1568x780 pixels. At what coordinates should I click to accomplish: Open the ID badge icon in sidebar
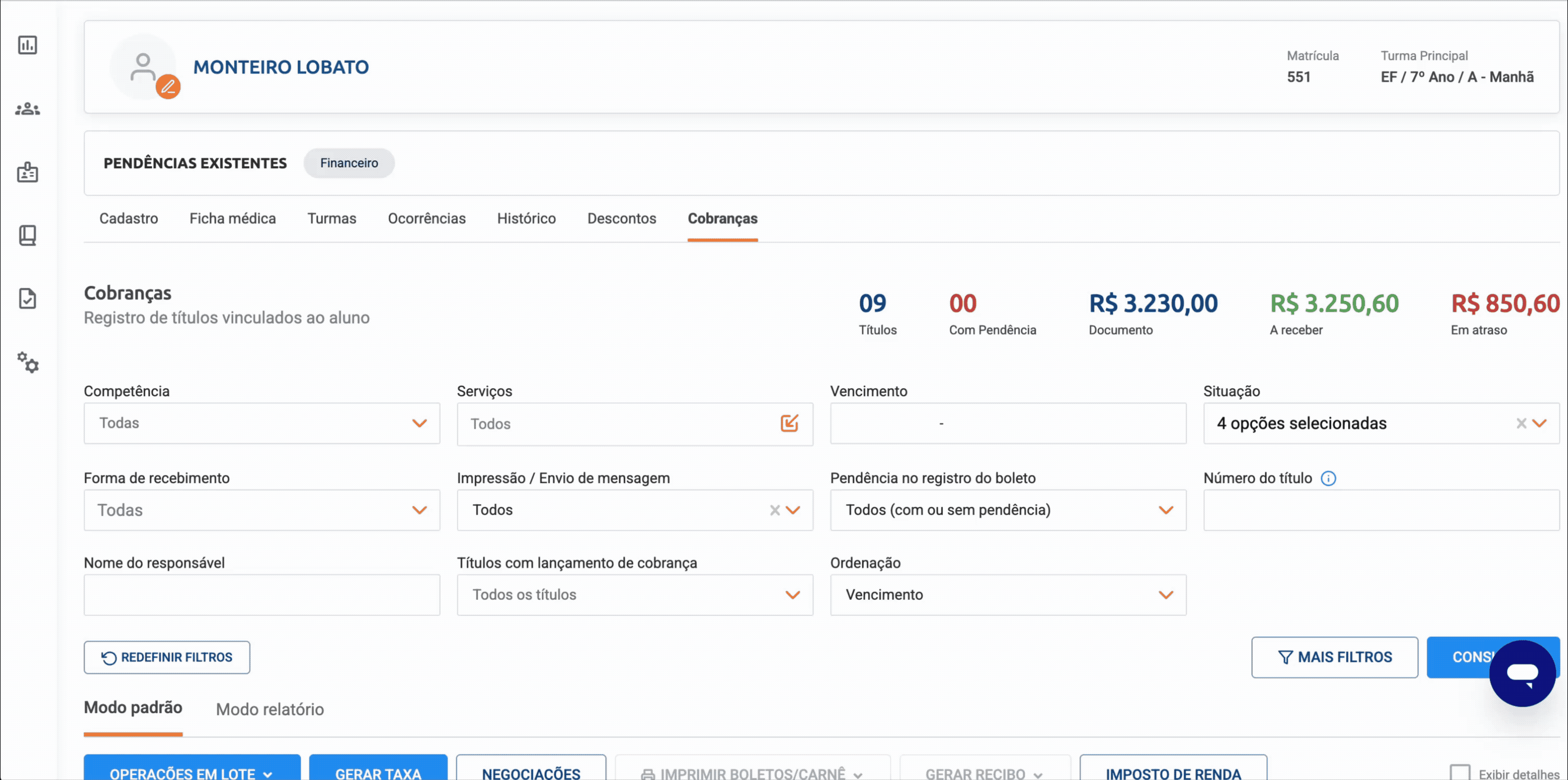[28, 172]
